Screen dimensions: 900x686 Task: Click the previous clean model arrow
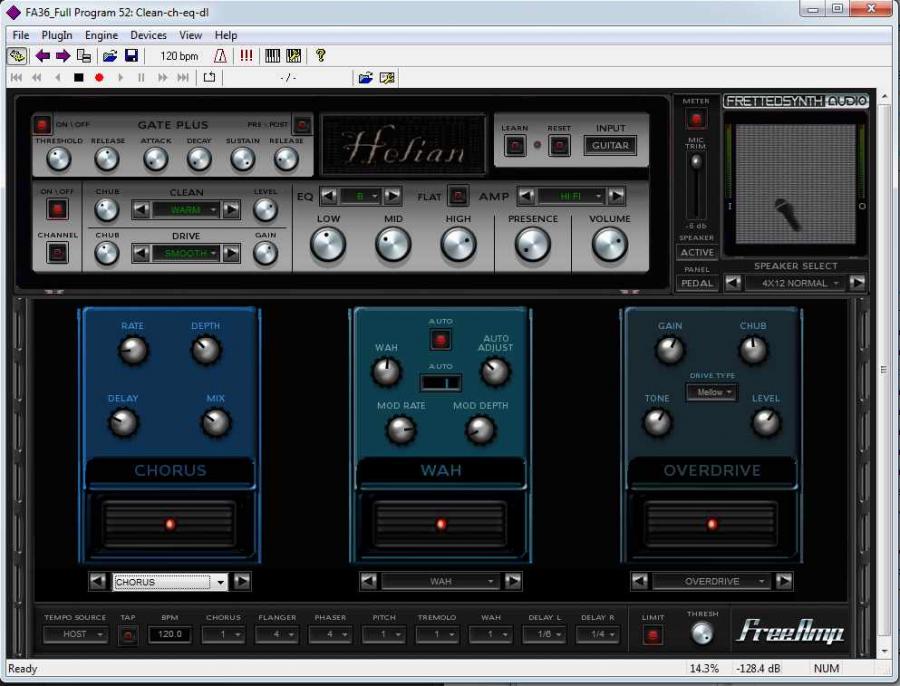pos(141,210)
